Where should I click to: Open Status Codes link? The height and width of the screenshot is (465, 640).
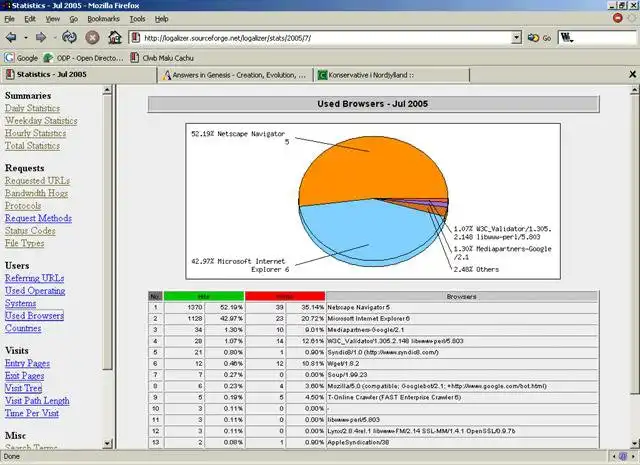coord(30,231)
